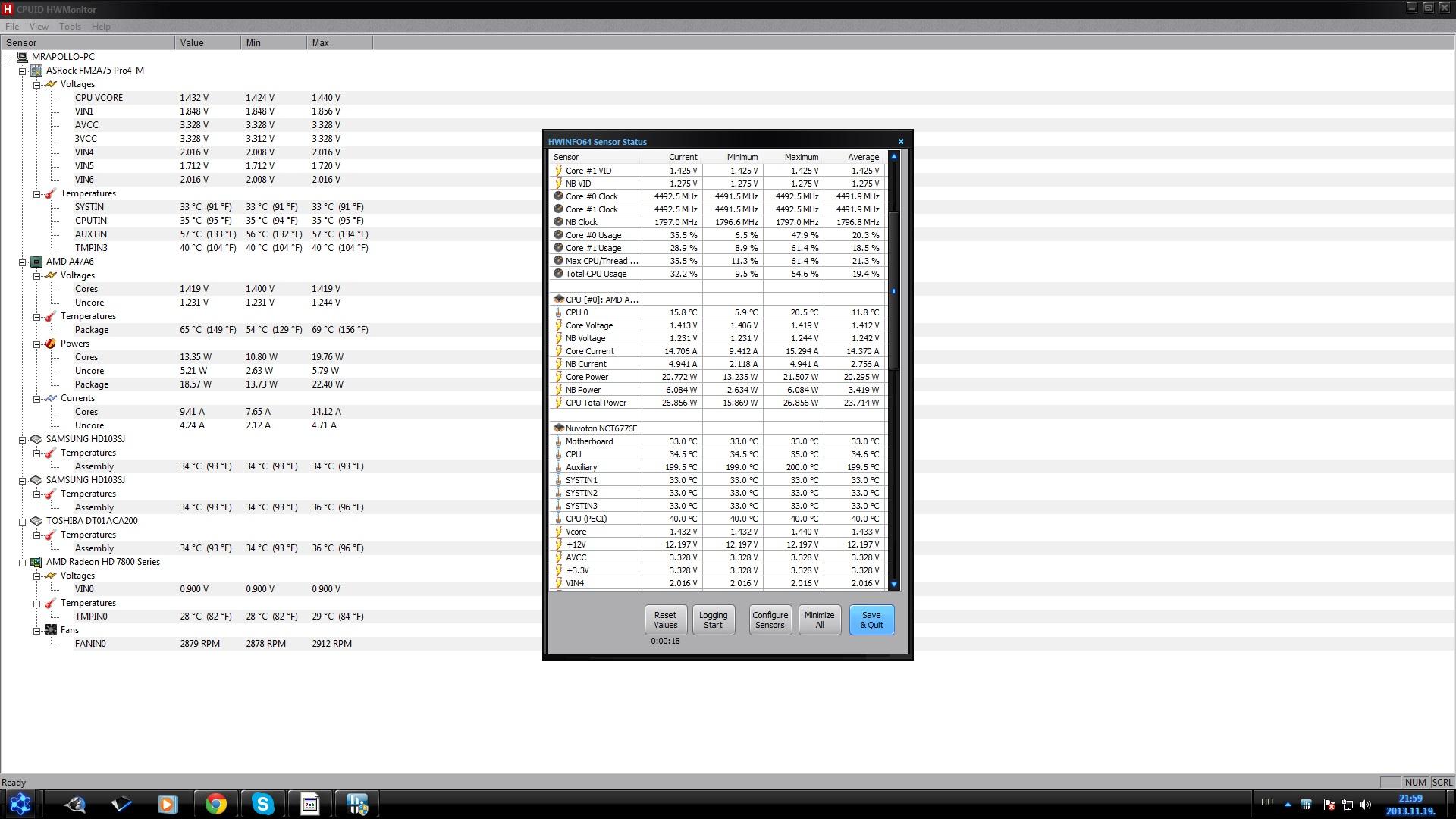Click the AMD A4/A6 processor icon
The width and height of the screenshot is (1456, 819).
(x=36, y=262)
